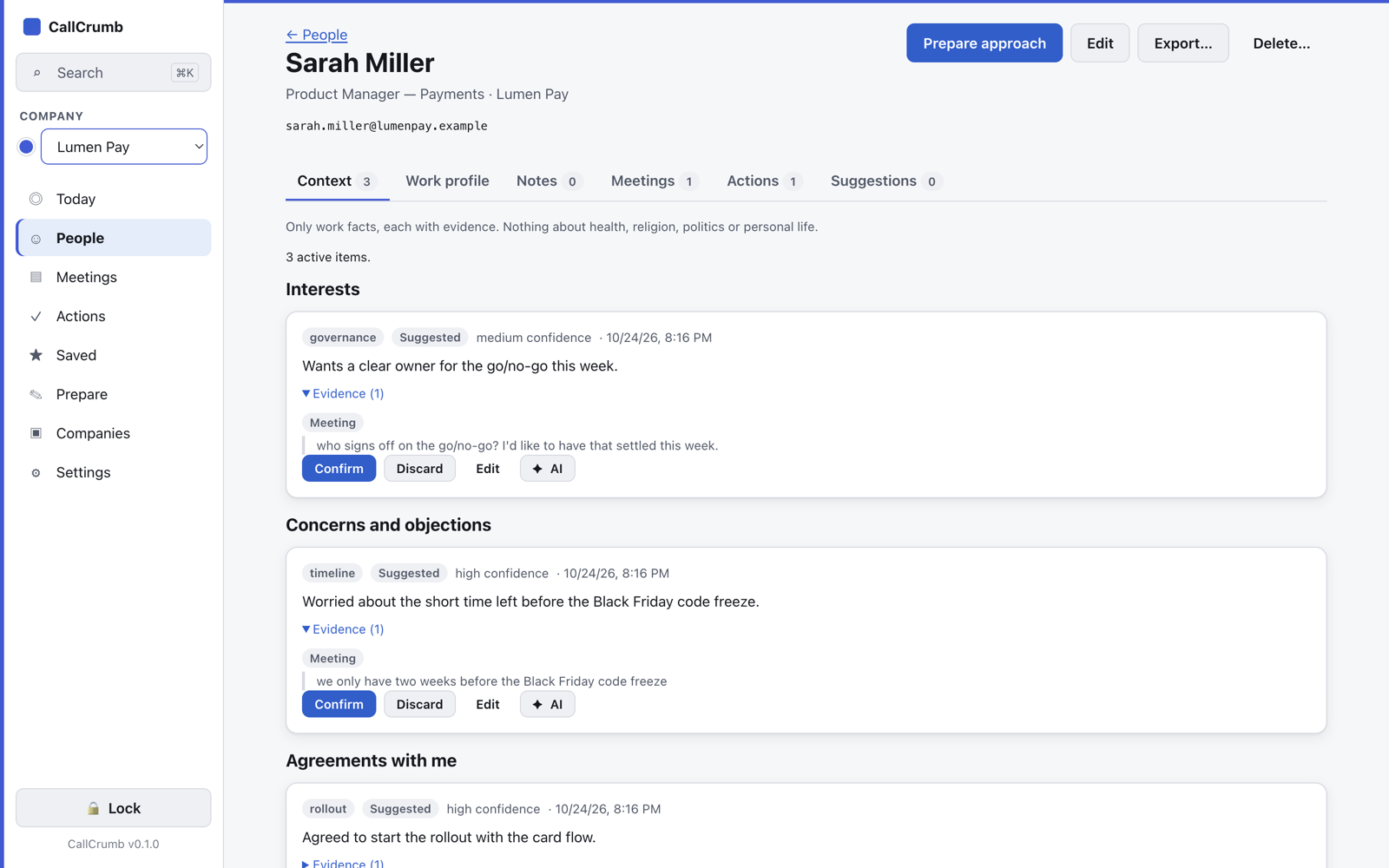Discard the timeline concern item

(x=419, y=704)
